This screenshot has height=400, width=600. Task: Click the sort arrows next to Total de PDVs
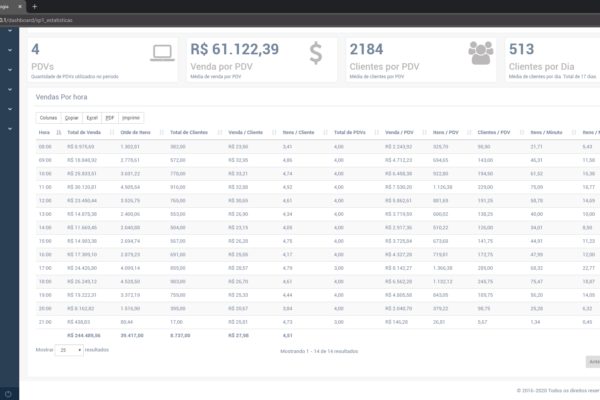pyautogui.click(x=377, y=132)
